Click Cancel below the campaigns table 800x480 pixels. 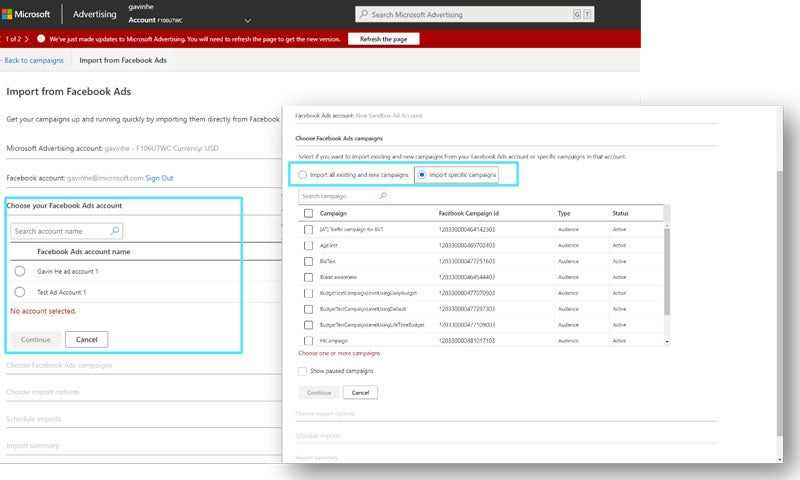(360, 392)
